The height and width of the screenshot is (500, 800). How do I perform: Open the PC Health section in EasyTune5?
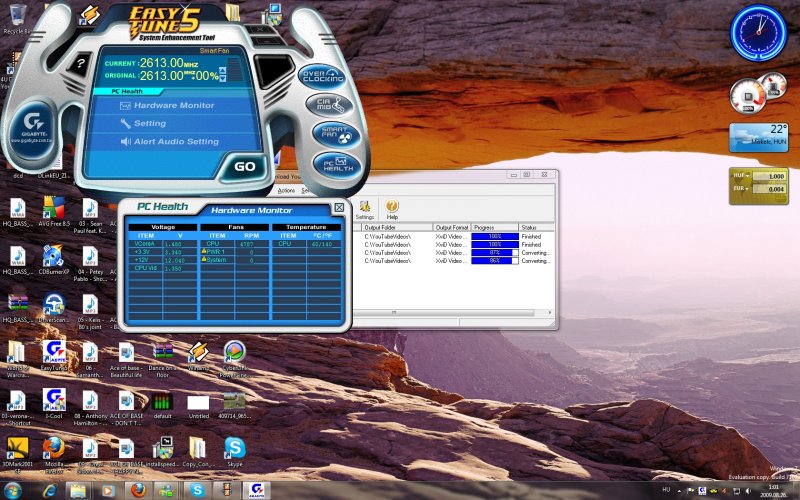pos(338,165)
